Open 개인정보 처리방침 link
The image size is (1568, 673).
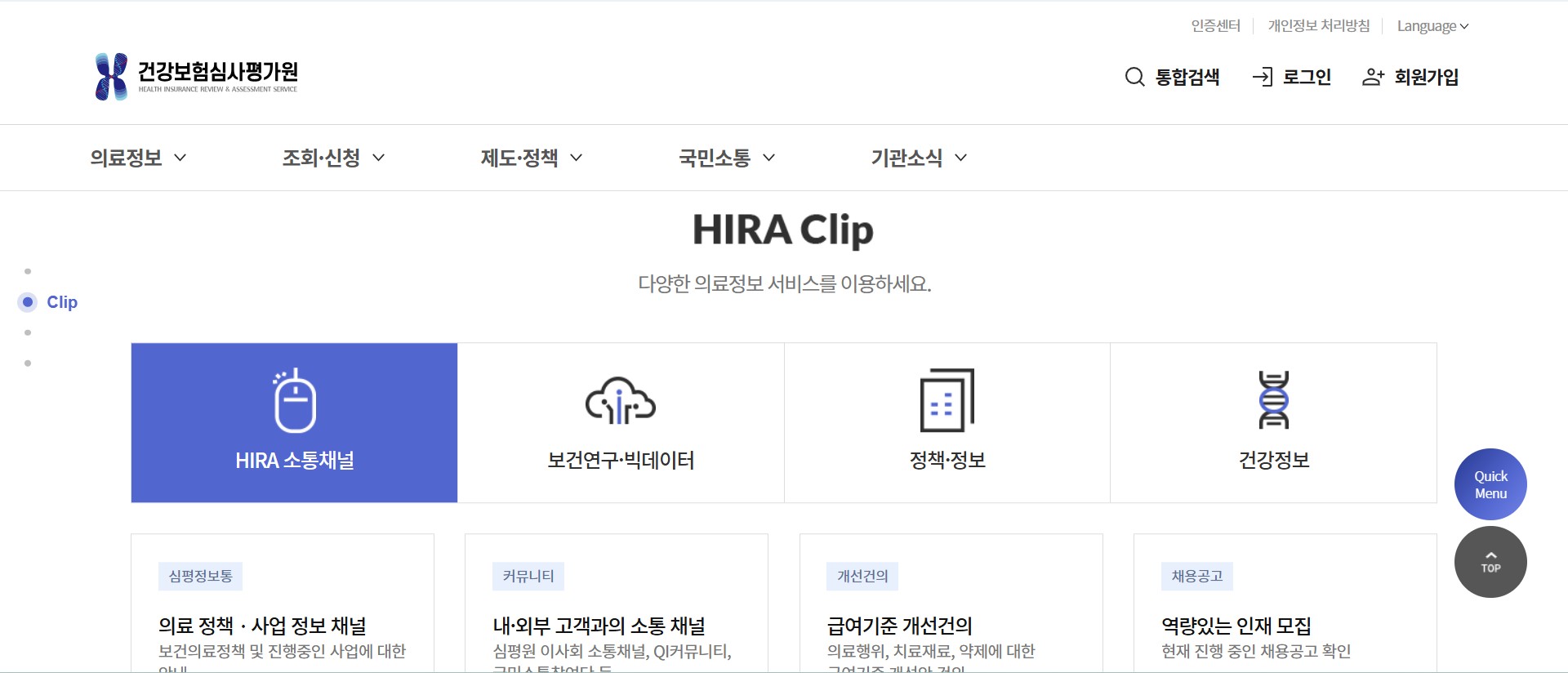1318,26
